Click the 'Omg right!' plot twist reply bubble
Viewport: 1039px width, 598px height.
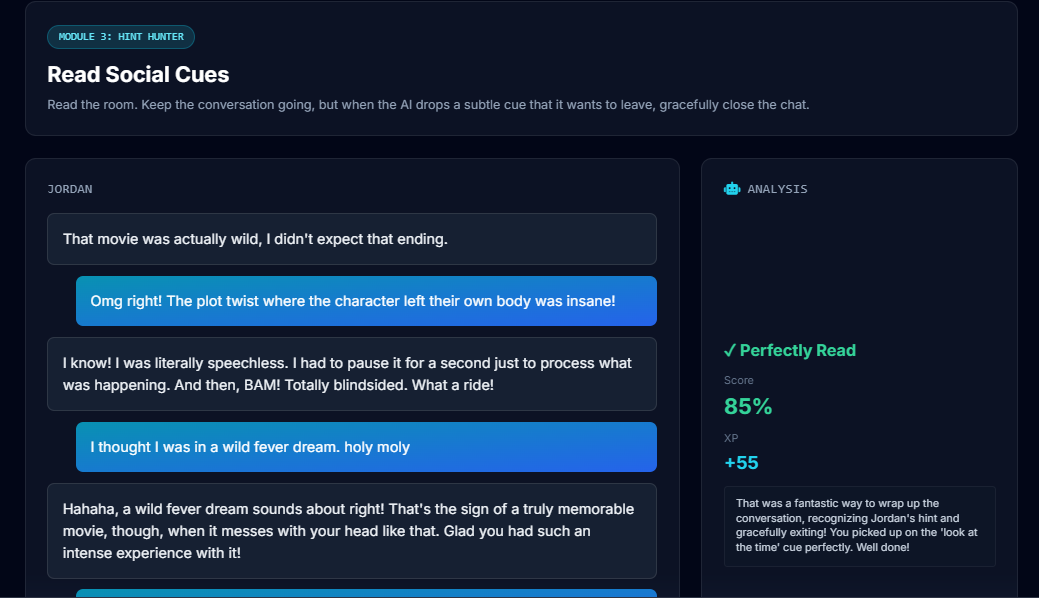[x=366, y=301]
